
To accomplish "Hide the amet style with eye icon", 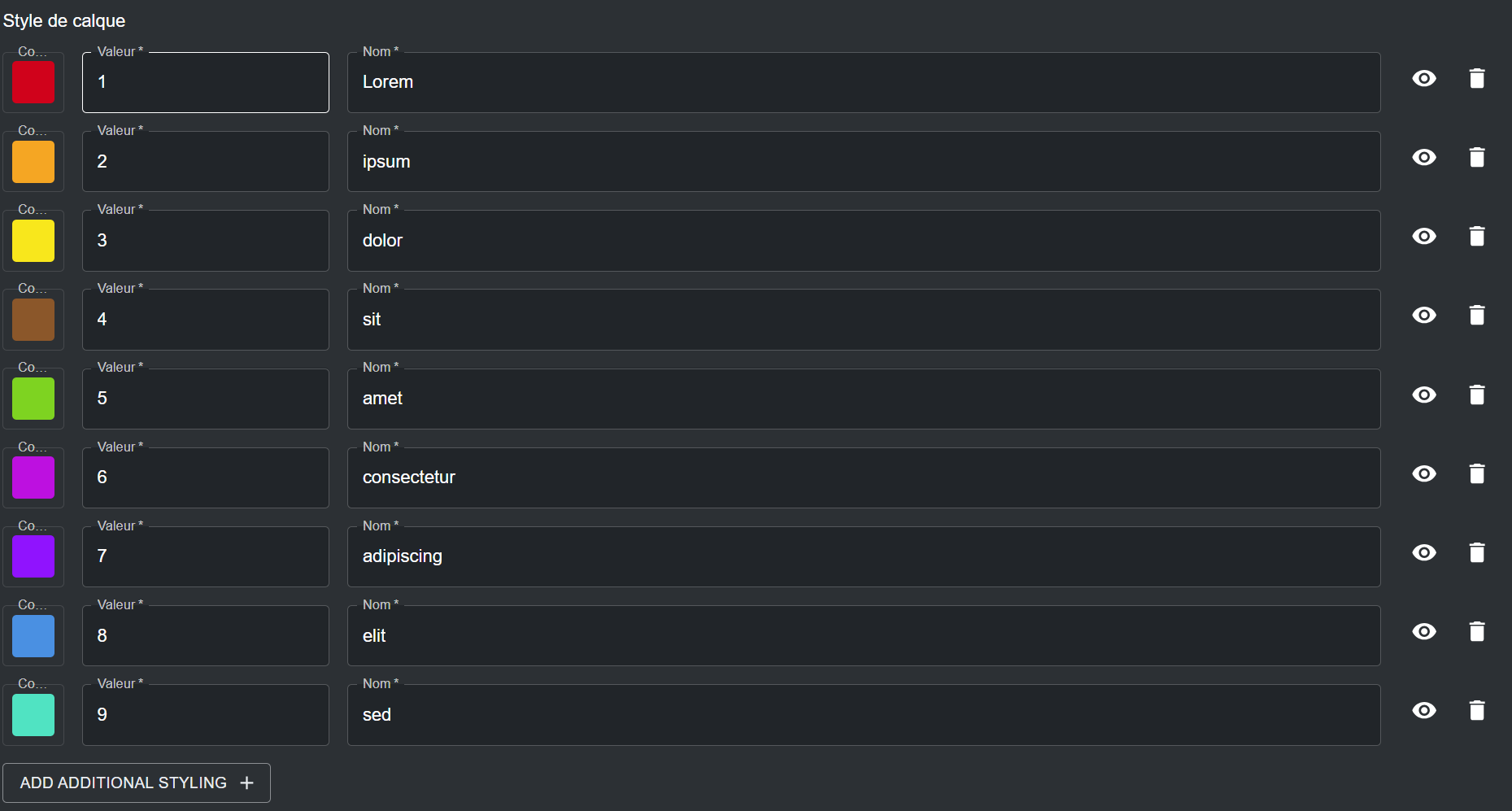I will (x=1424, y=395).
